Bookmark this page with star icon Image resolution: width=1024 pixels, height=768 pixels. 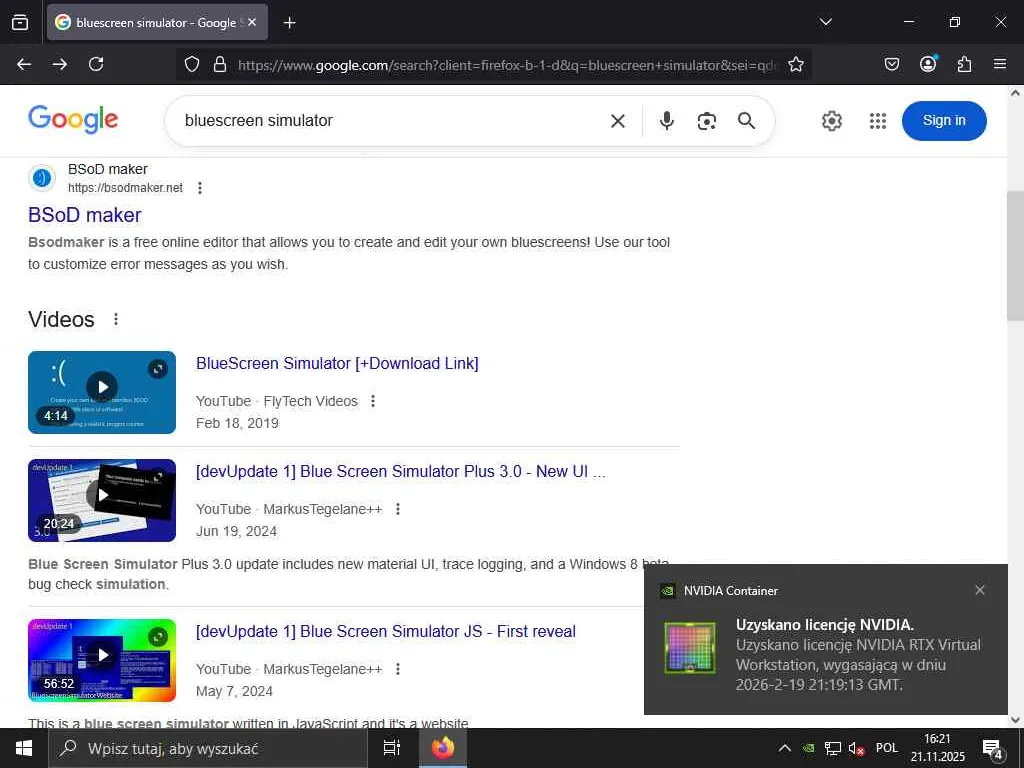pyautogui.click(x=795, y=64)
